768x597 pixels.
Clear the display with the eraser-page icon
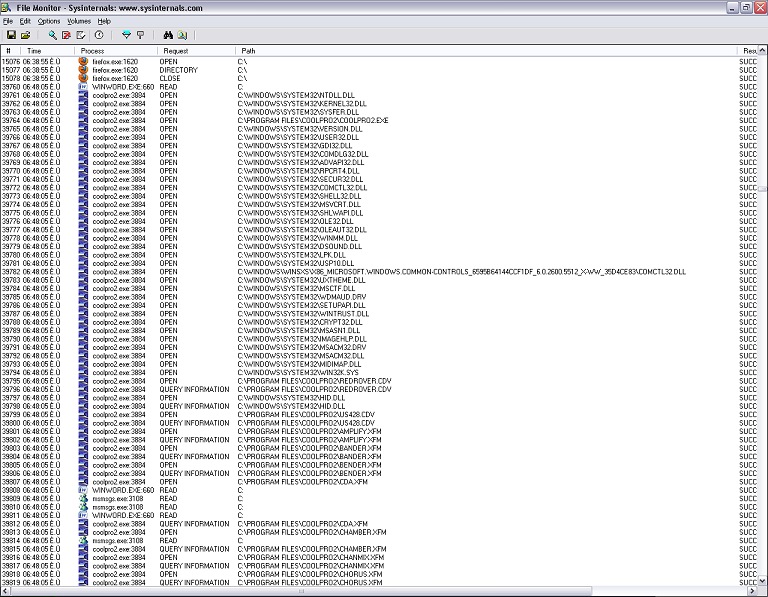point(81,35)
